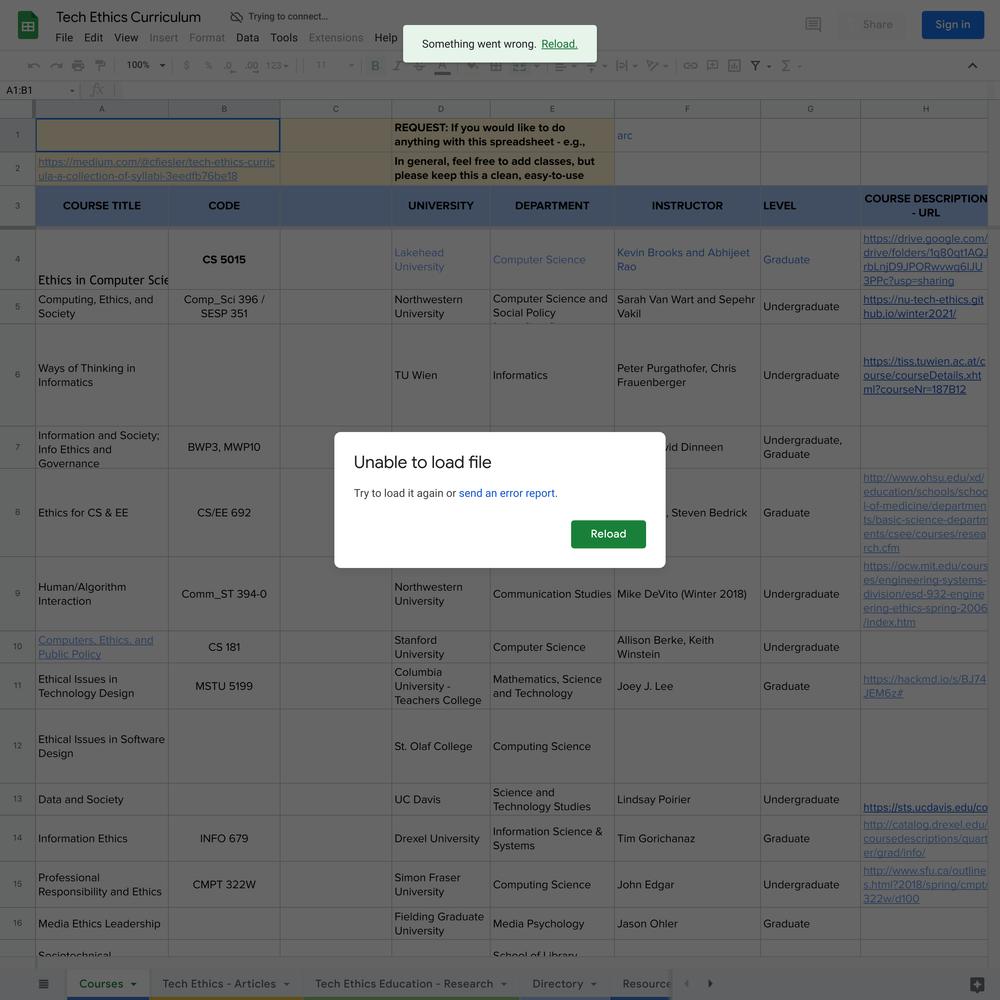Open the text rotation dropdown
Image resolution: width=1000 pixels, height=1000 pixels.
(x=656, y=66)
